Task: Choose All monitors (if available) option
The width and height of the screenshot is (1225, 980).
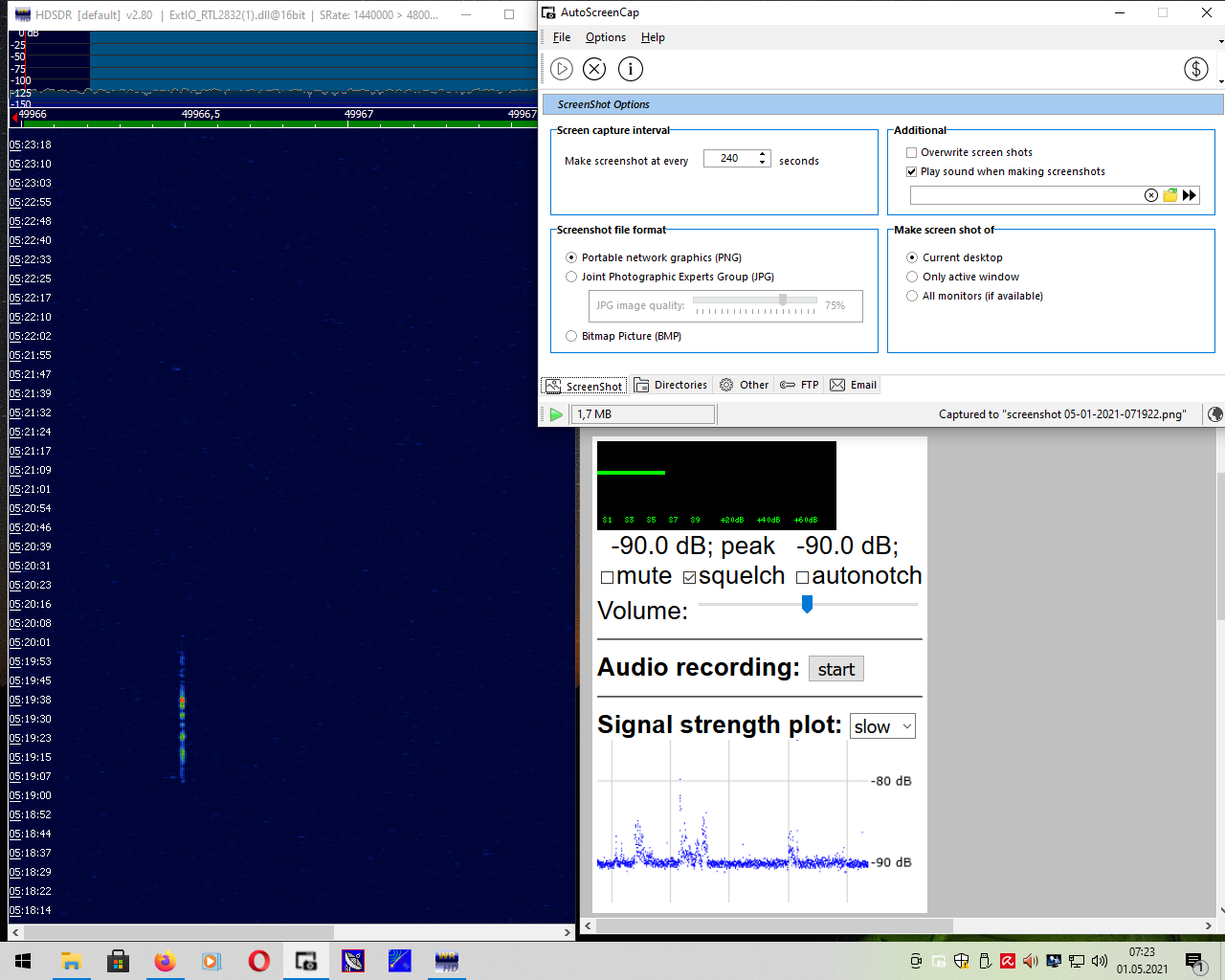Action: pos(912,296)
